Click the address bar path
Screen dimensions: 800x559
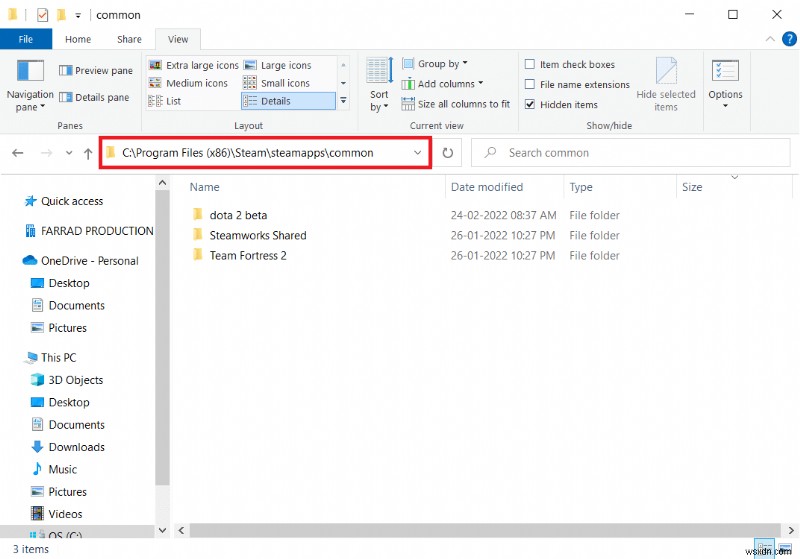click(x=247, y=153)
